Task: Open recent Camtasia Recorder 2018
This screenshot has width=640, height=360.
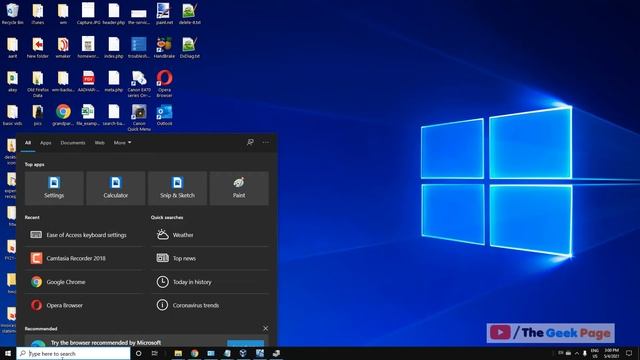Action: [84, 258]
